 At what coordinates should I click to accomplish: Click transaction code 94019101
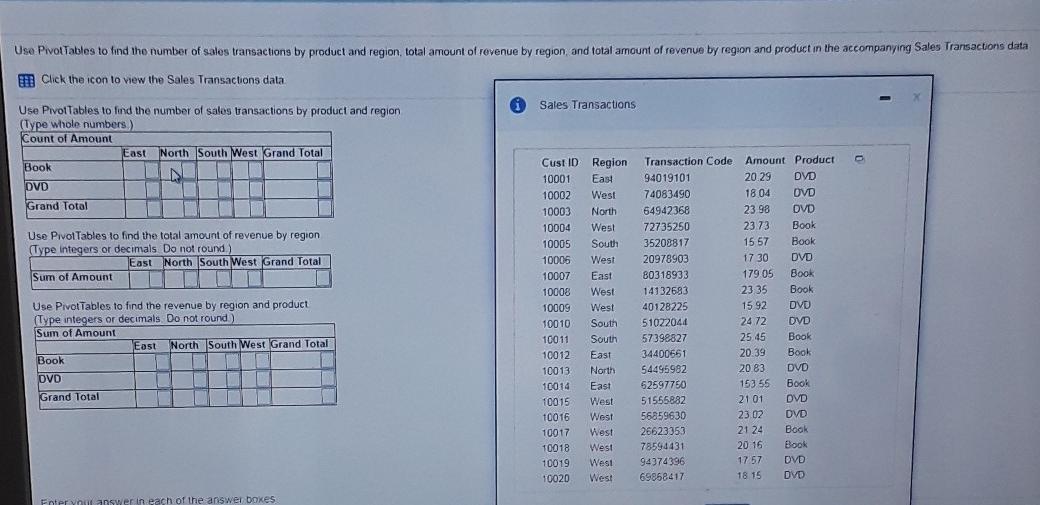coord(667,178)
